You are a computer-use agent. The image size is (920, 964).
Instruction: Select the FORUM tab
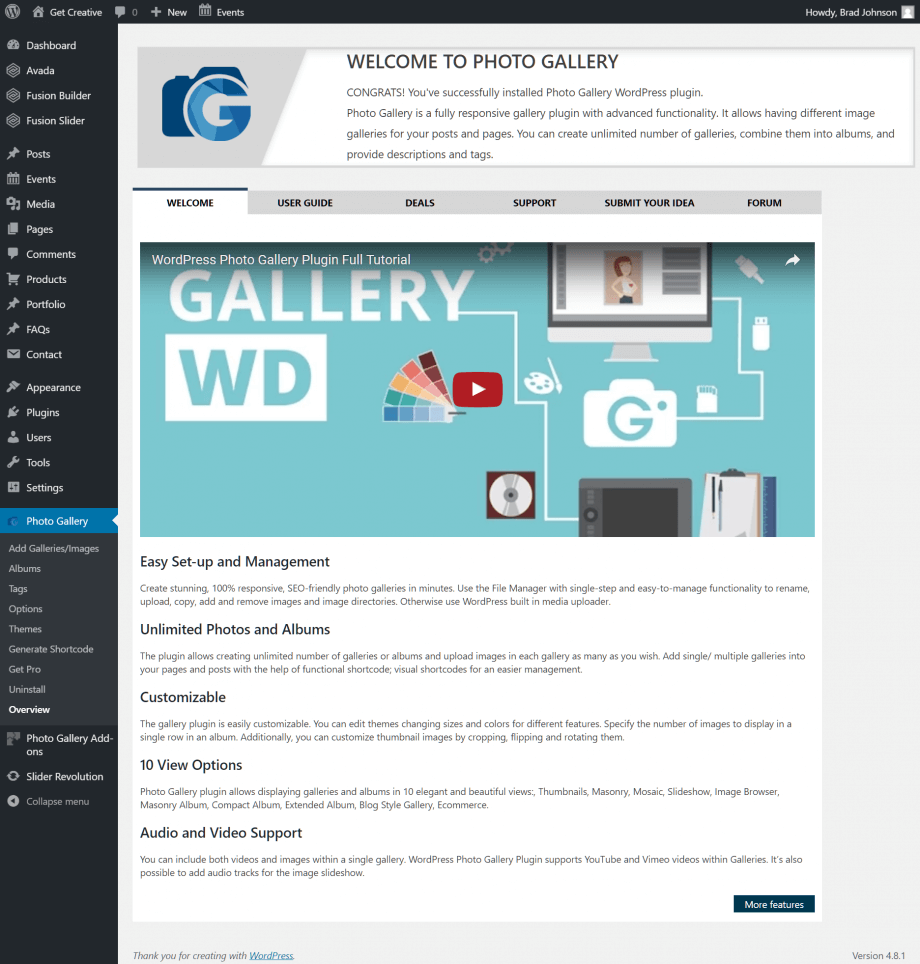point(763,202)
